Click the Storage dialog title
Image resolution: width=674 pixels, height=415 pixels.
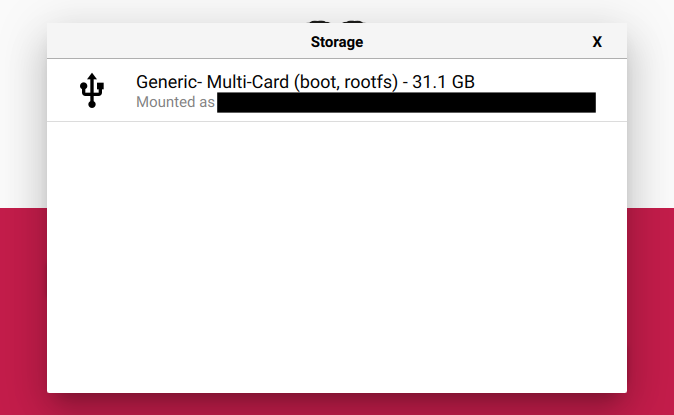337,42
